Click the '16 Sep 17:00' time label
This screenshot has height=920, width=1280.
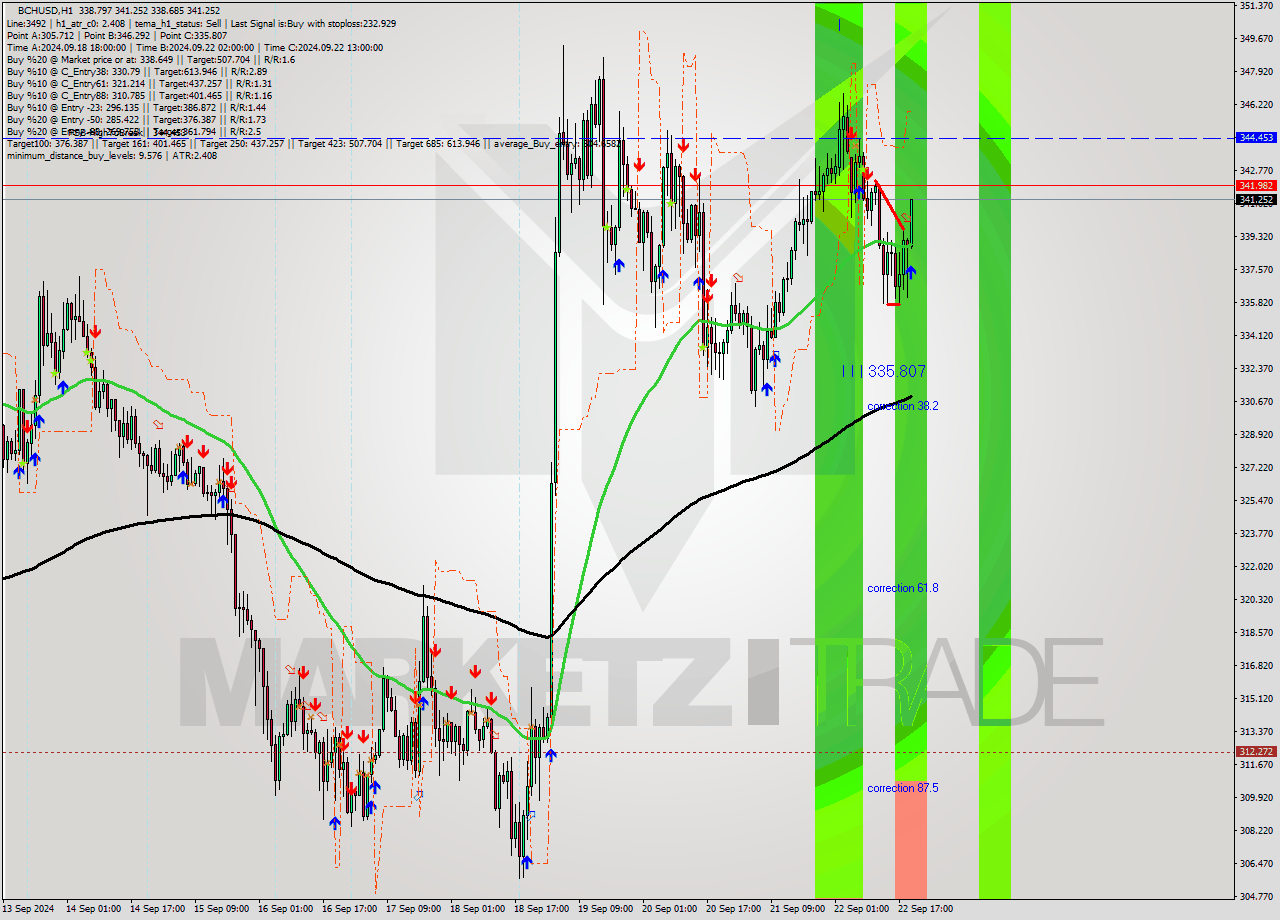pos(349,909)
